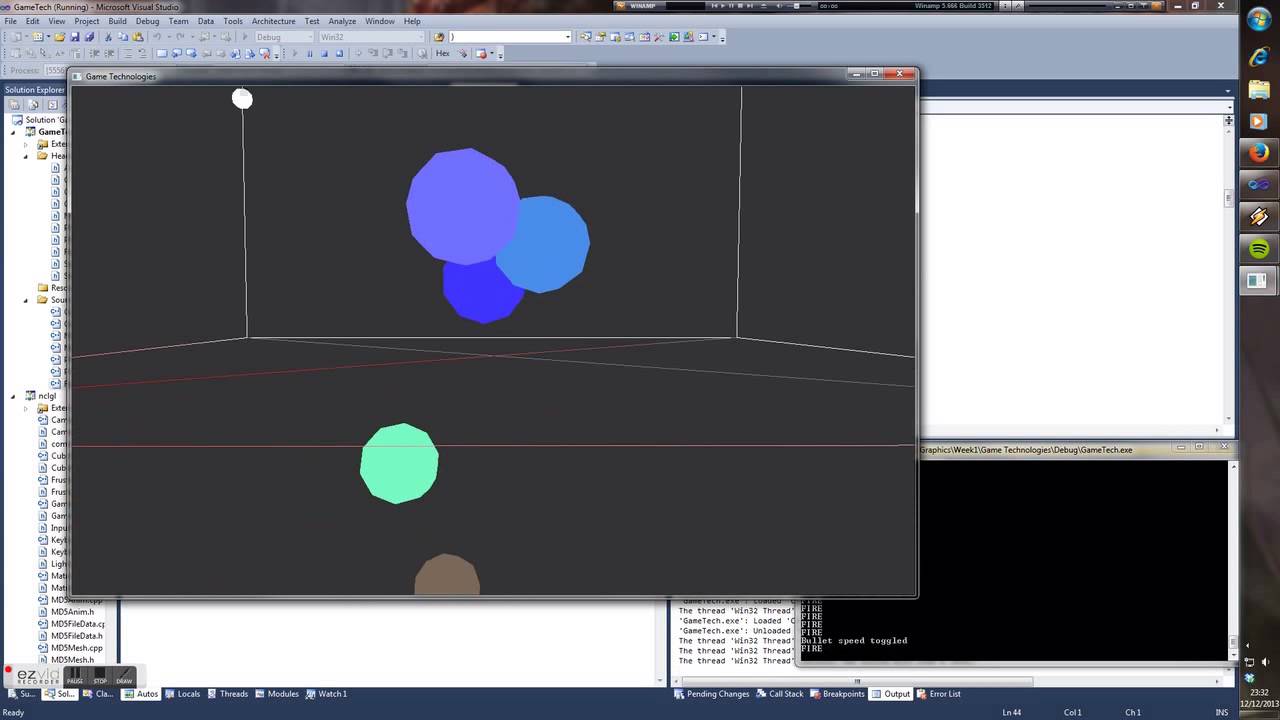
Task: Switch to the Call Stack tab
Action: click(x=779, y=693)
